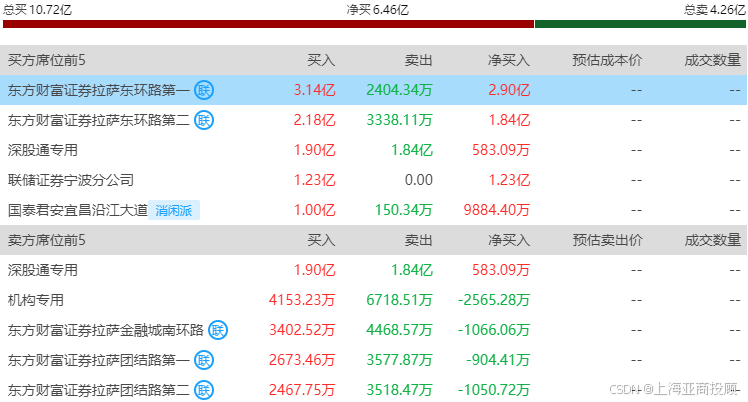748x402 pixels.
Task: Open 深股通专用 in buyer top 5
Action: coord(43,150)
